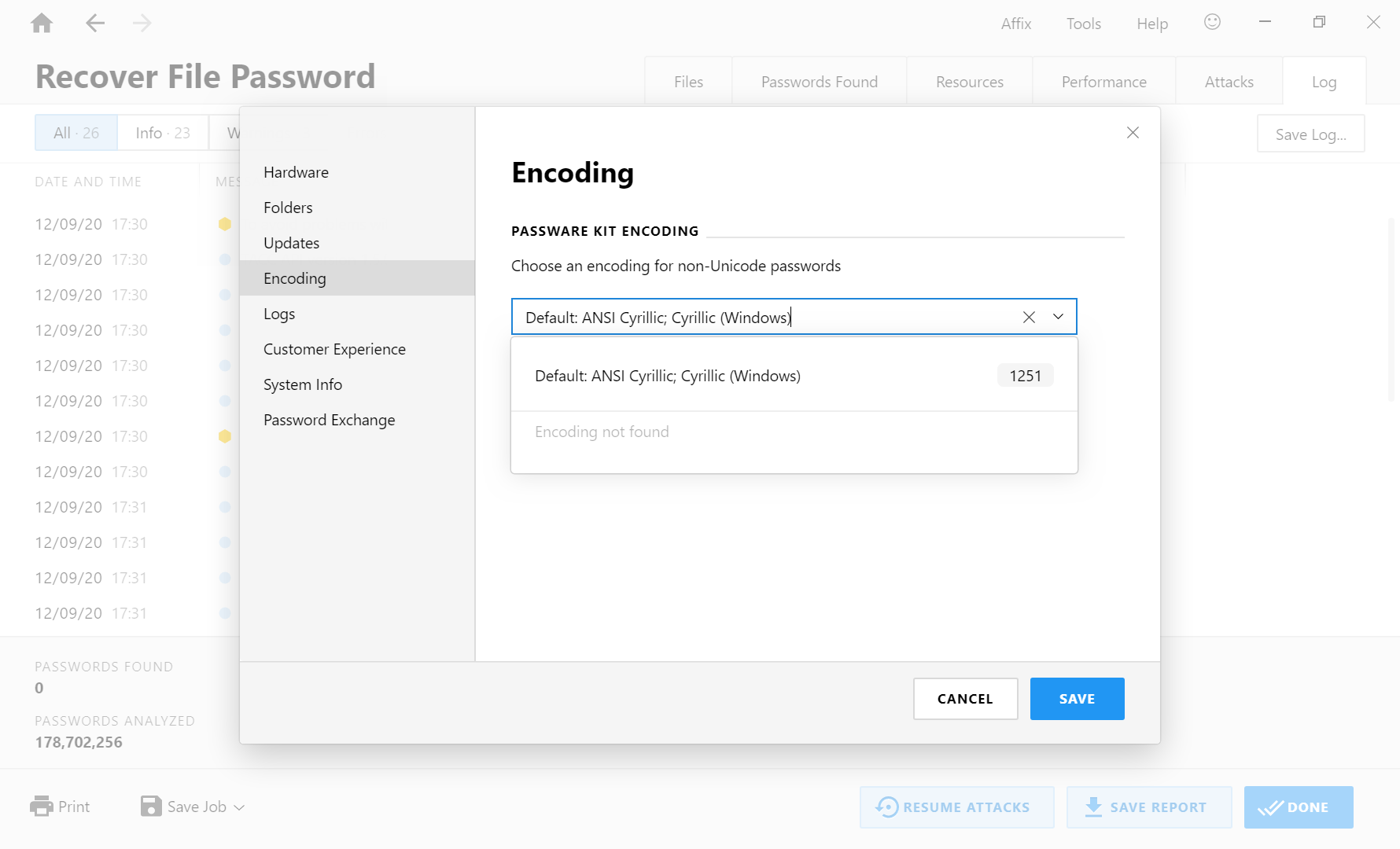1400x849 pixels.
Task: Click the forward navigation arrow
Action: 142,23
